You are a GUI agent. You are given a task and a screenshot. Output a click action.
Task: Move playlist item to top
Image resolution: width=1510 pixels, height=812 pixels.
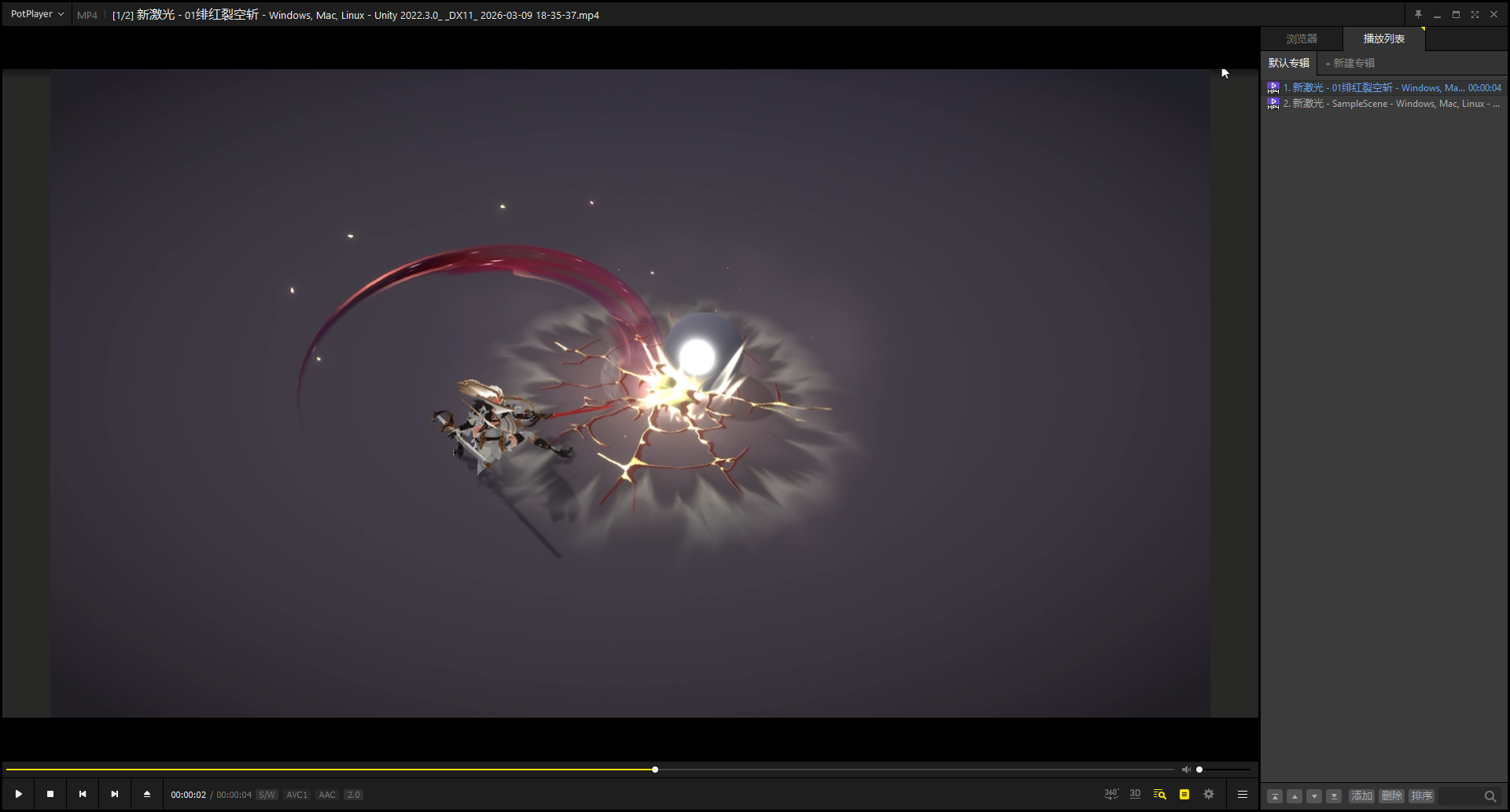pyautogui.click(x=1275, y=796)
